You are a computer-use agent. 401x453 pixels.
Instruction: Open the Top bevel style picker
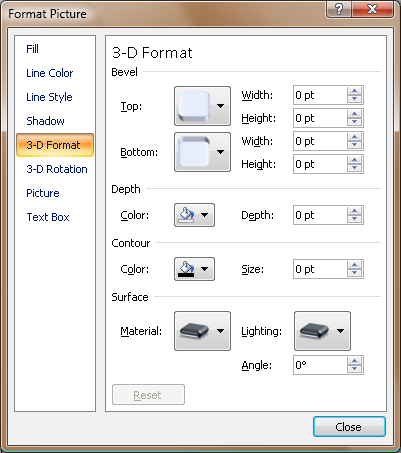pos(202,106)
